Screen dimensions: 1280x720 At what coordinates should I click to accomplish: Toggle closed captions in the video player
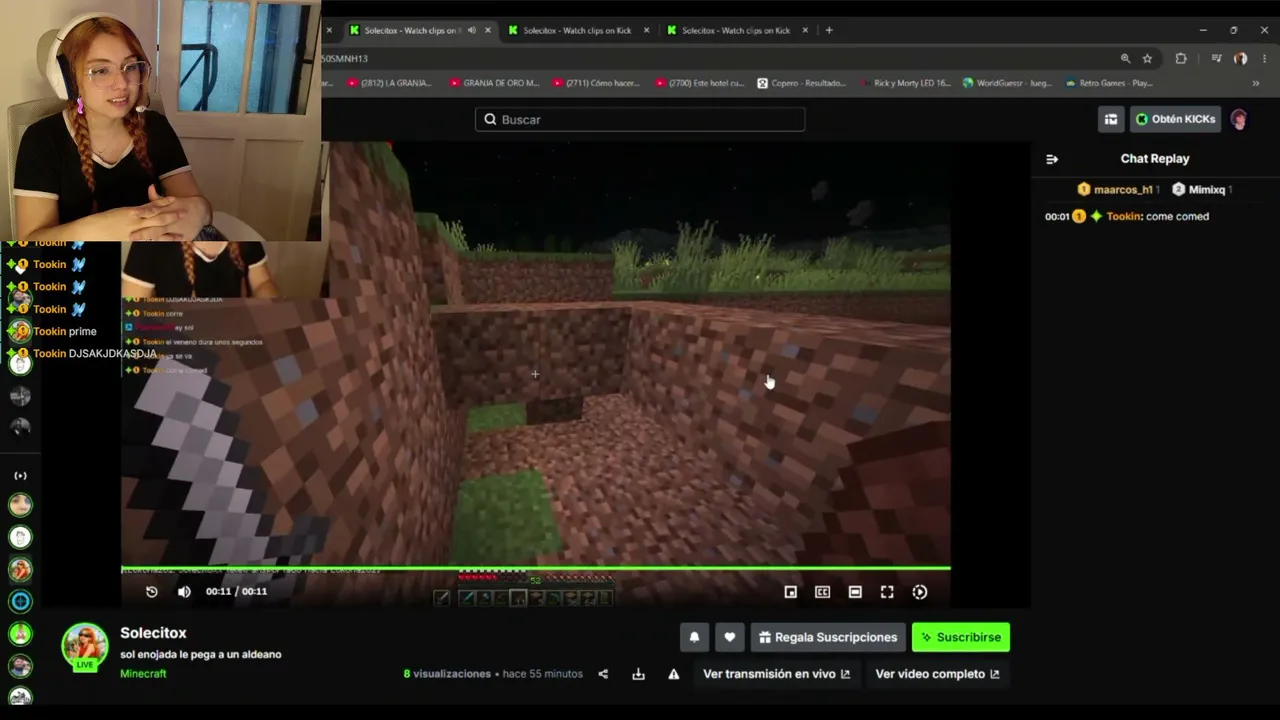pos(822,592)
